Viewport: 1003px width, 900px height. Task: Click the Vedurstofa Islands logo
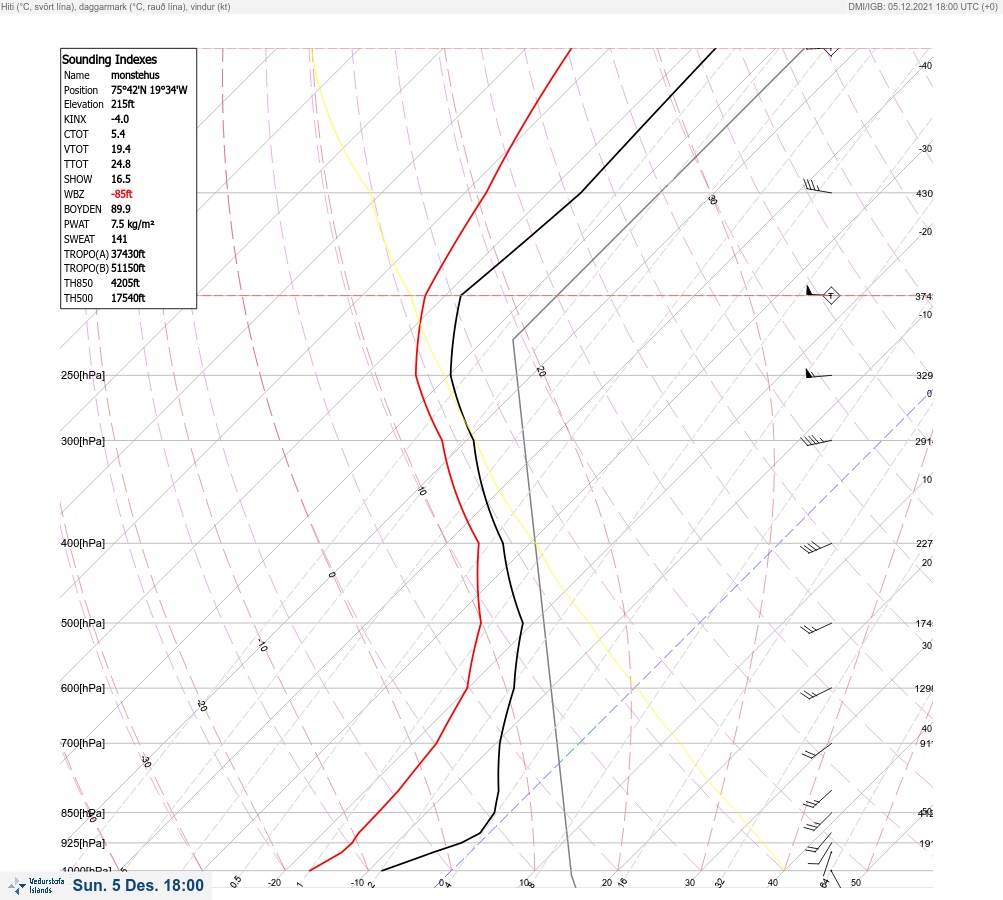[36, 885]
